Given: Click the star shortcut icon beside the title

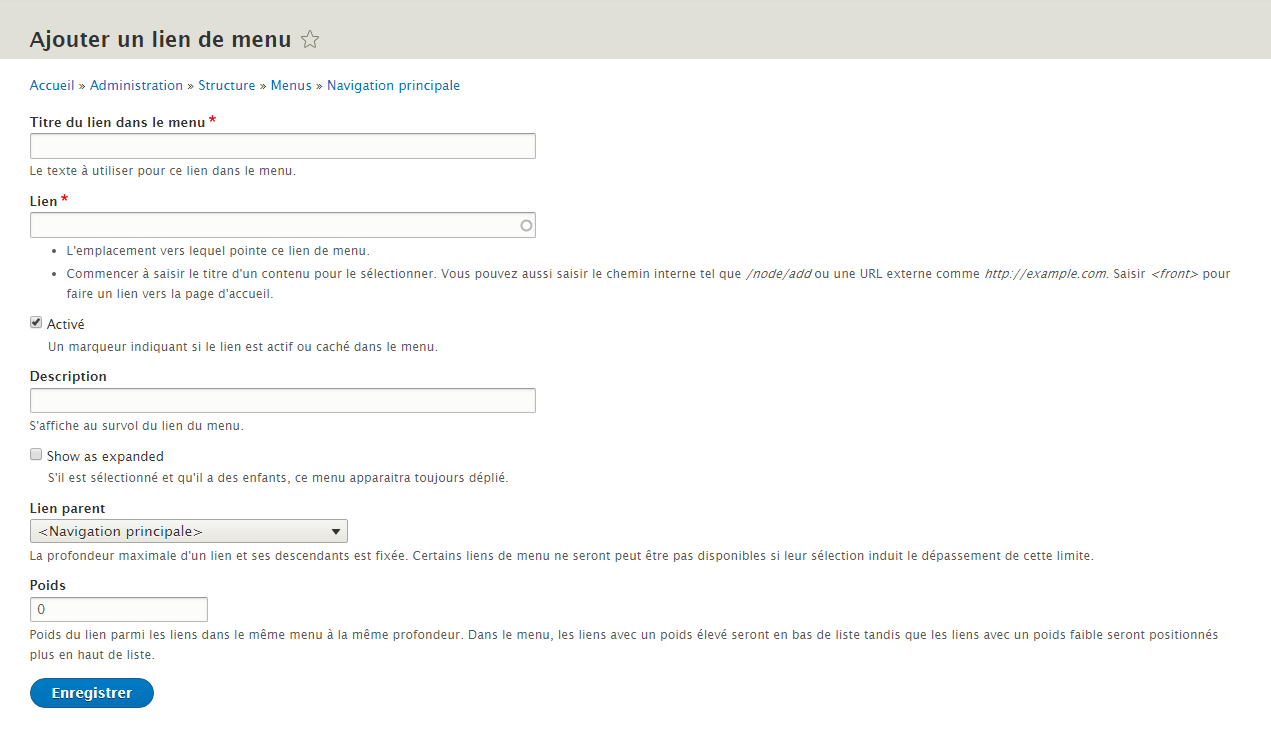Looking at the screenshot, I should (310, 40).
